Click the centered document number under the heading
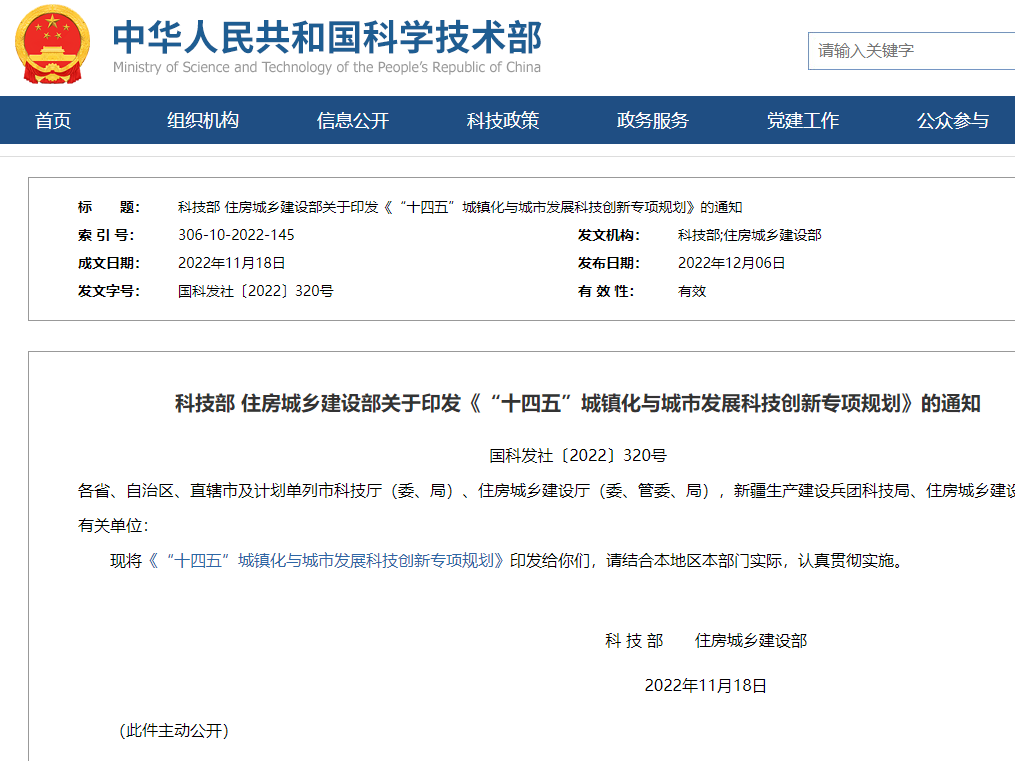Screen dimensions: 1015x761 577,456
